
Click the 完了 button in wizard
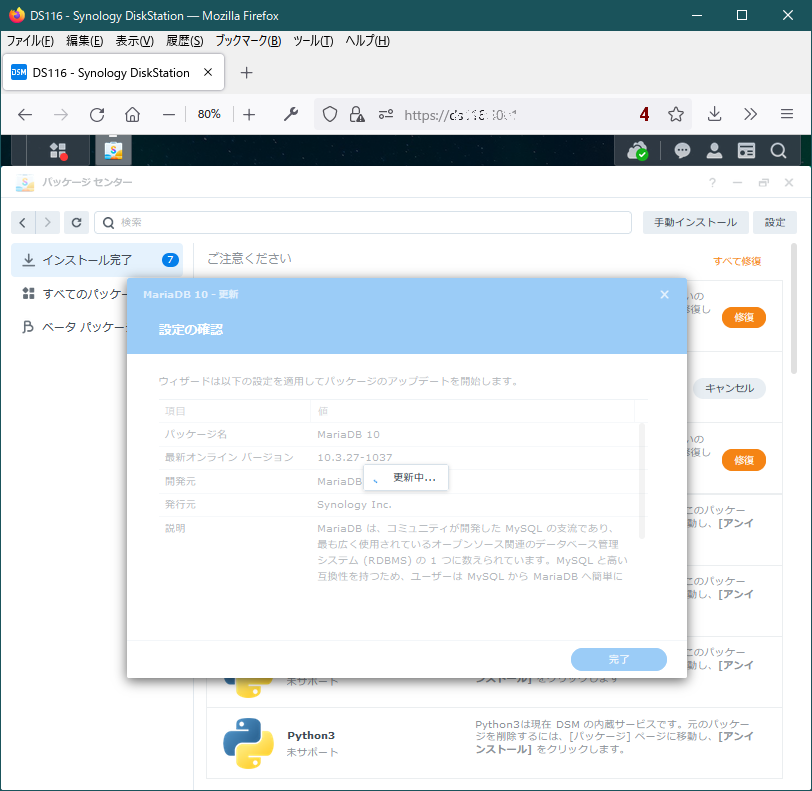pos(619,659)
